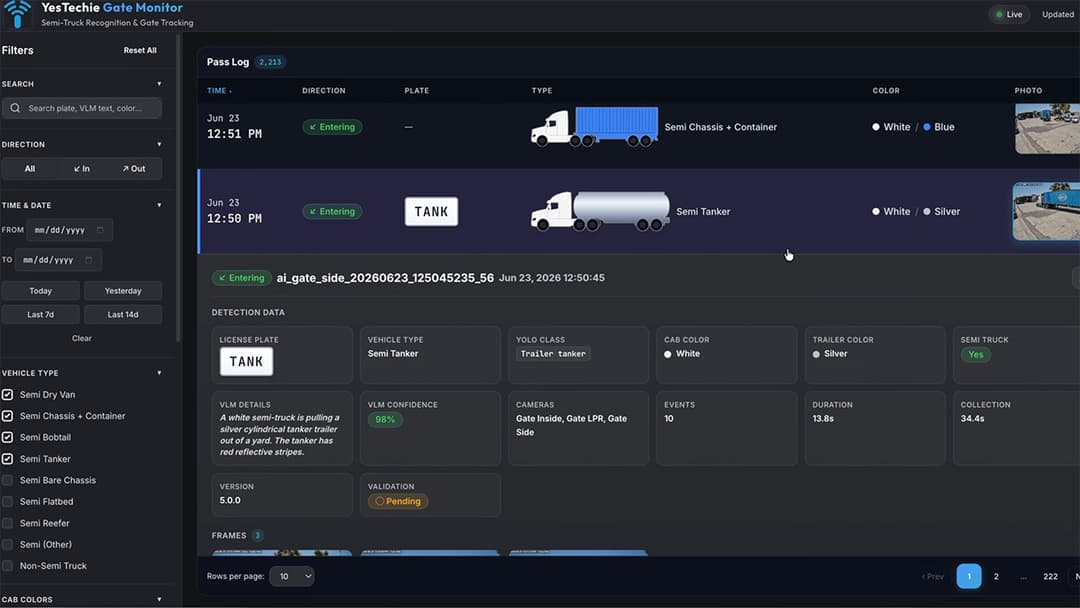
Task: Open the FROM date calendar picker icon
Action: click(100, 230)
